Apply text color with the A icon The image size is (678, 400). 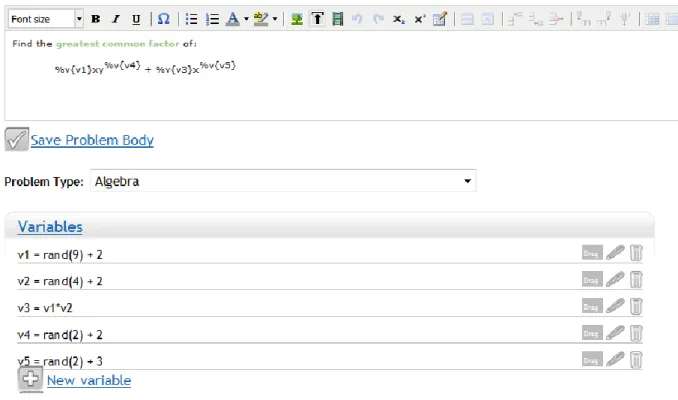click(233, 19)
